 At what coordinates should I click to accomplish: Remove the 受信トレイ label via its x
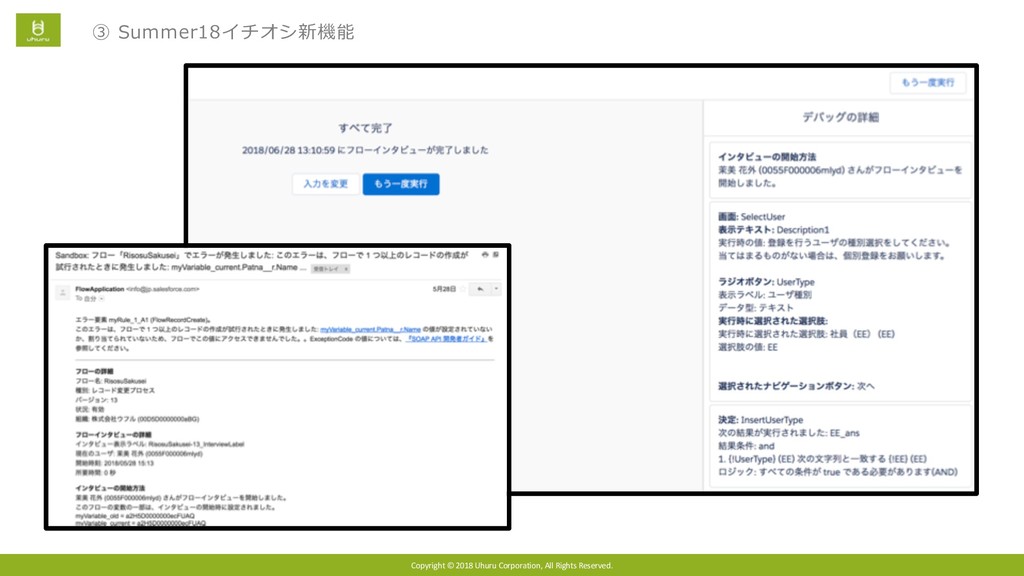[x=346, y=269]
